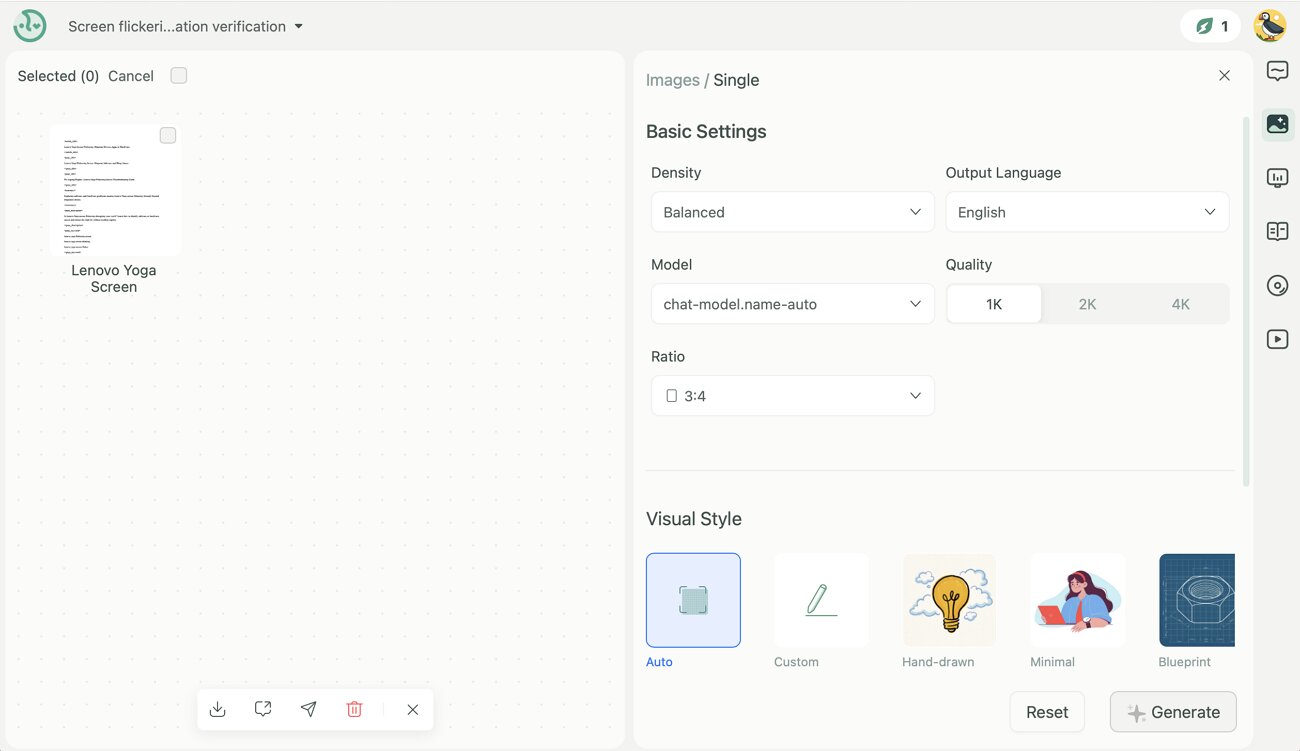The height and width of the screenshot is (751, 1300).
Task: Open the presentation slides sidebar icon
Action: pyautogui.click(x=1277, y=178)
